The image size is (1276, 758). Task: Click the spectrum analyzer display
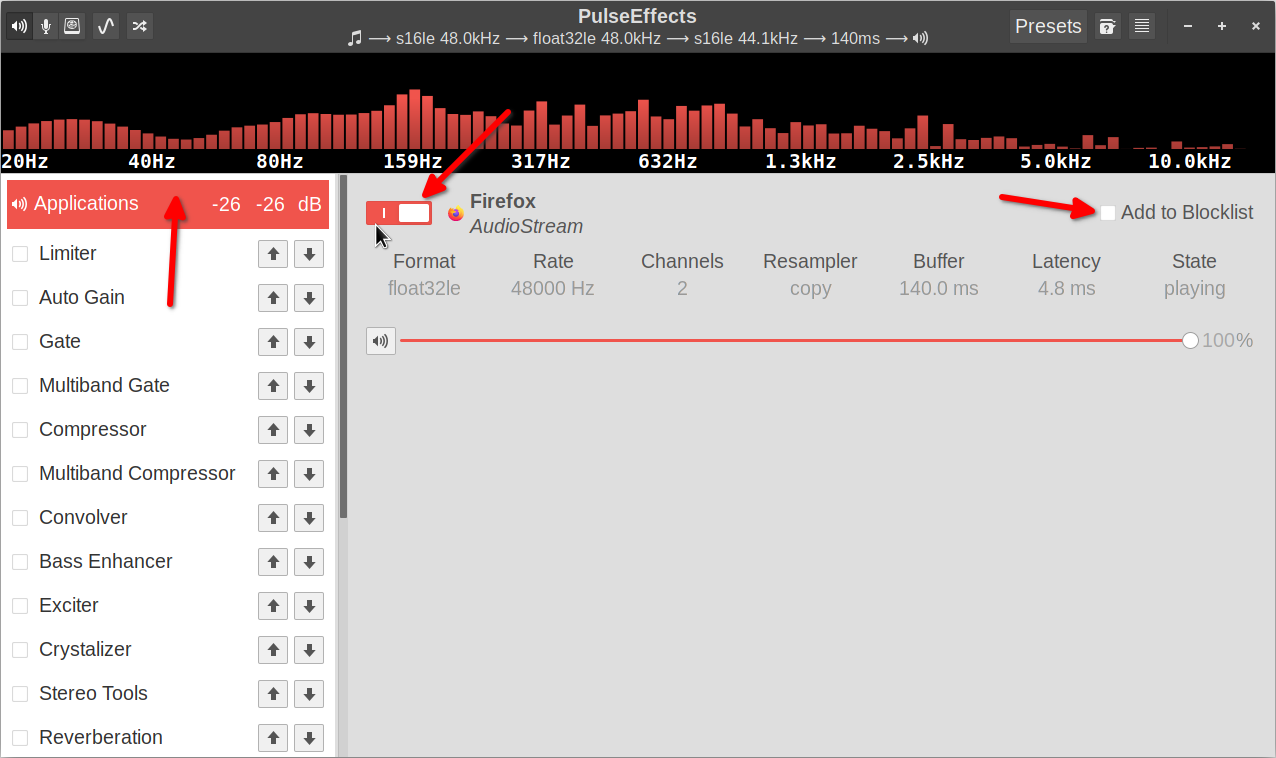(x=638, y=113)
